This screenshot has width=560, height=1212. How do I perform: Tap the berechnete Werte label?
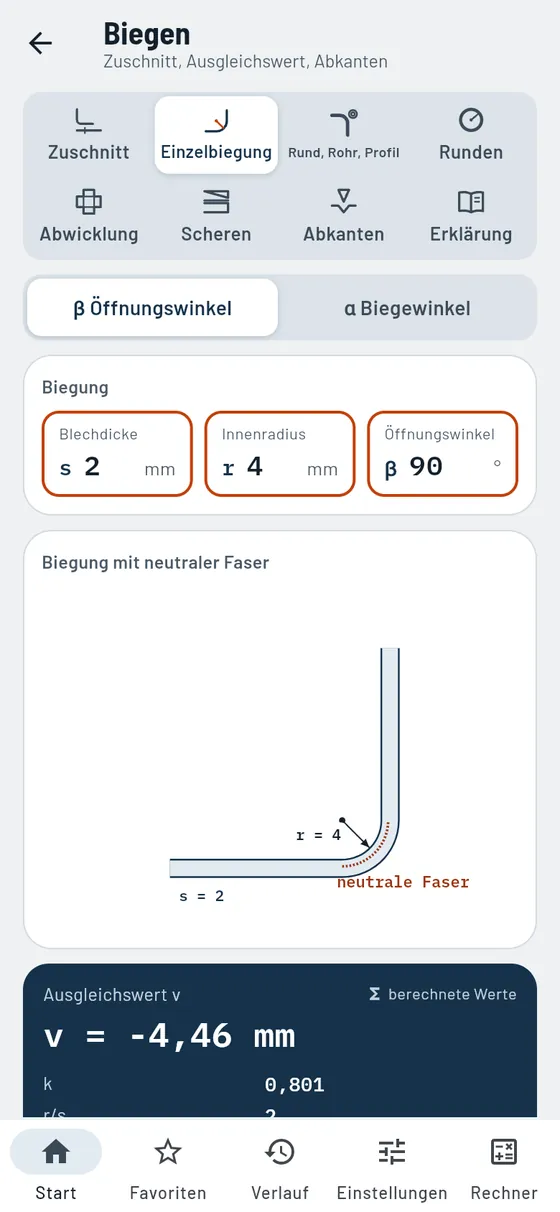click(x=442, y=994)
